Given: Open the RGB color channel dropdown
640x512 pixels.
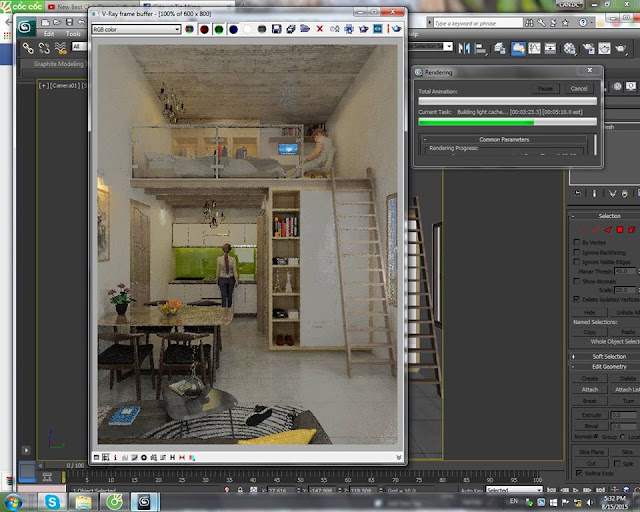Looking at the screenshot, I should pos(136,29).
